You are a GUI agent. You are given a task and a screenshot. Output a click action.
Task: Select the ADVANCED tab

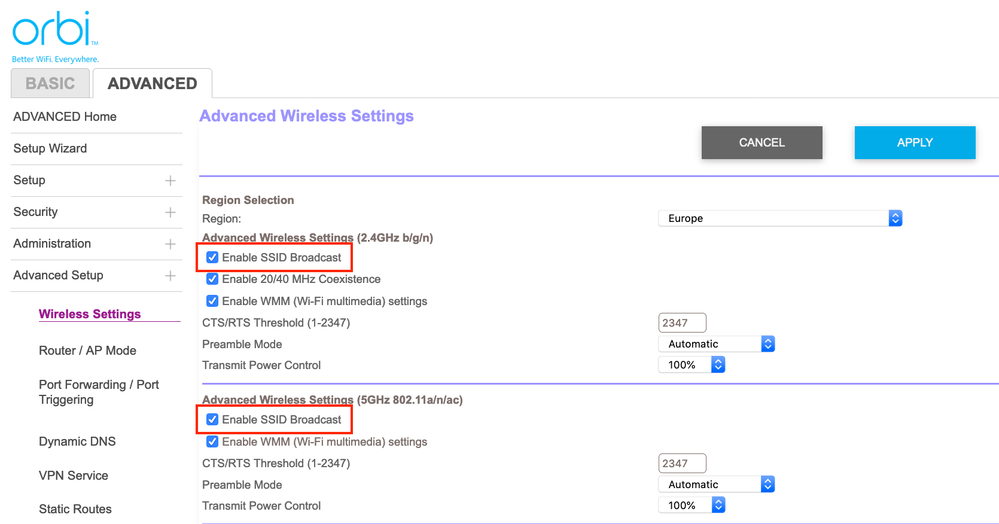pos(152,84)
